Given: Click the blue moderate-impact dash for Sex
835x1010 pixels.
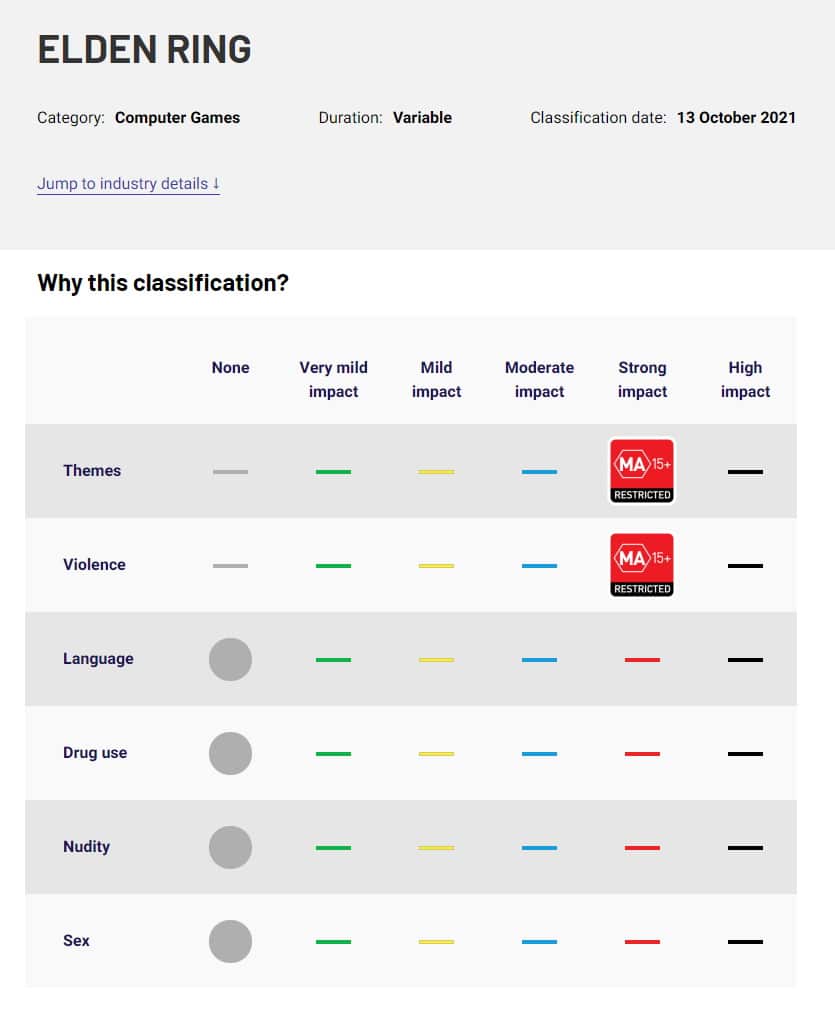Looking at the screenshot, I should coord(539,942).
